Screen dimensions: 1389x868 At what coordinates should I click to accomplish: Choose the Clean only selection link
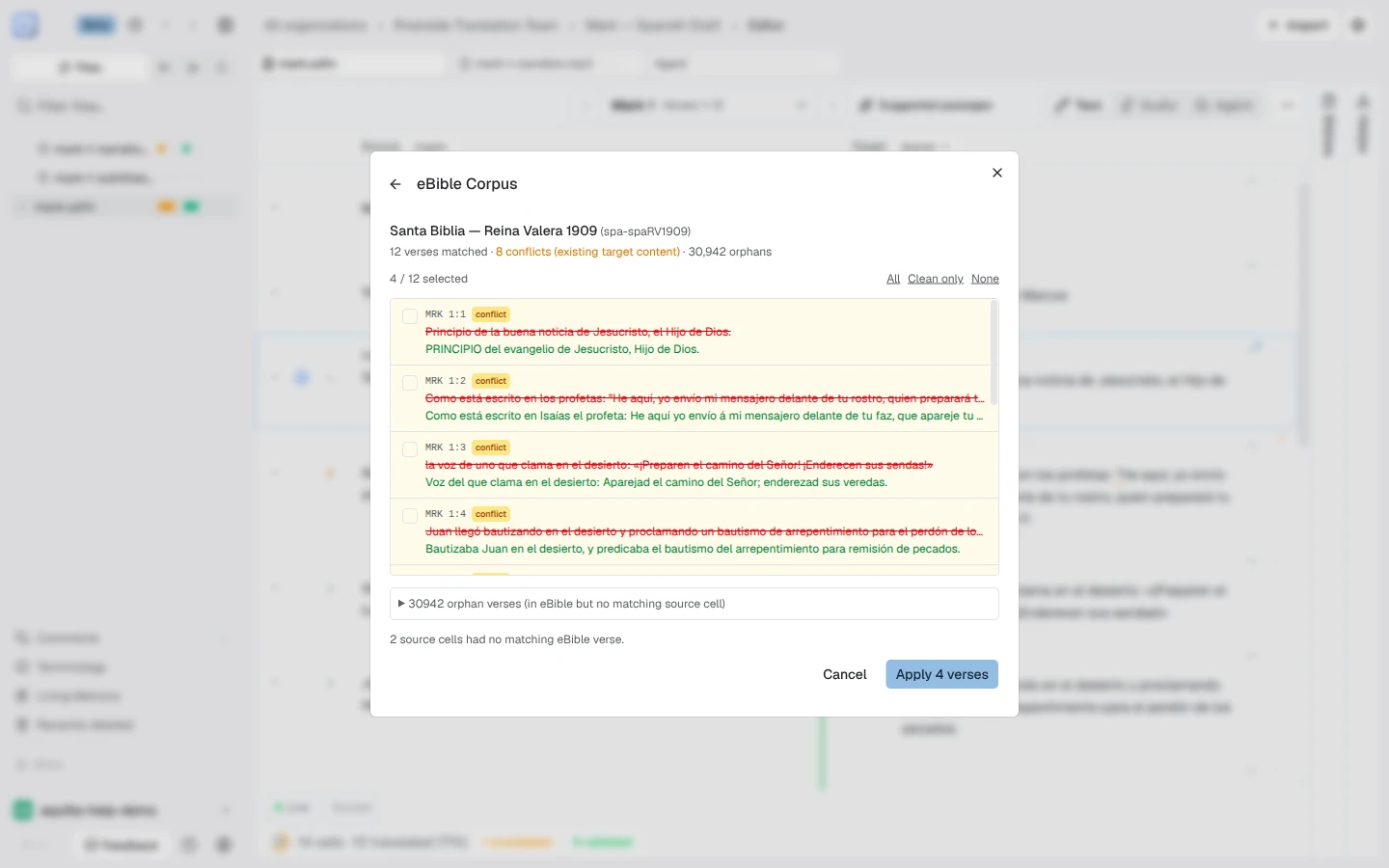tap(935, 279)
